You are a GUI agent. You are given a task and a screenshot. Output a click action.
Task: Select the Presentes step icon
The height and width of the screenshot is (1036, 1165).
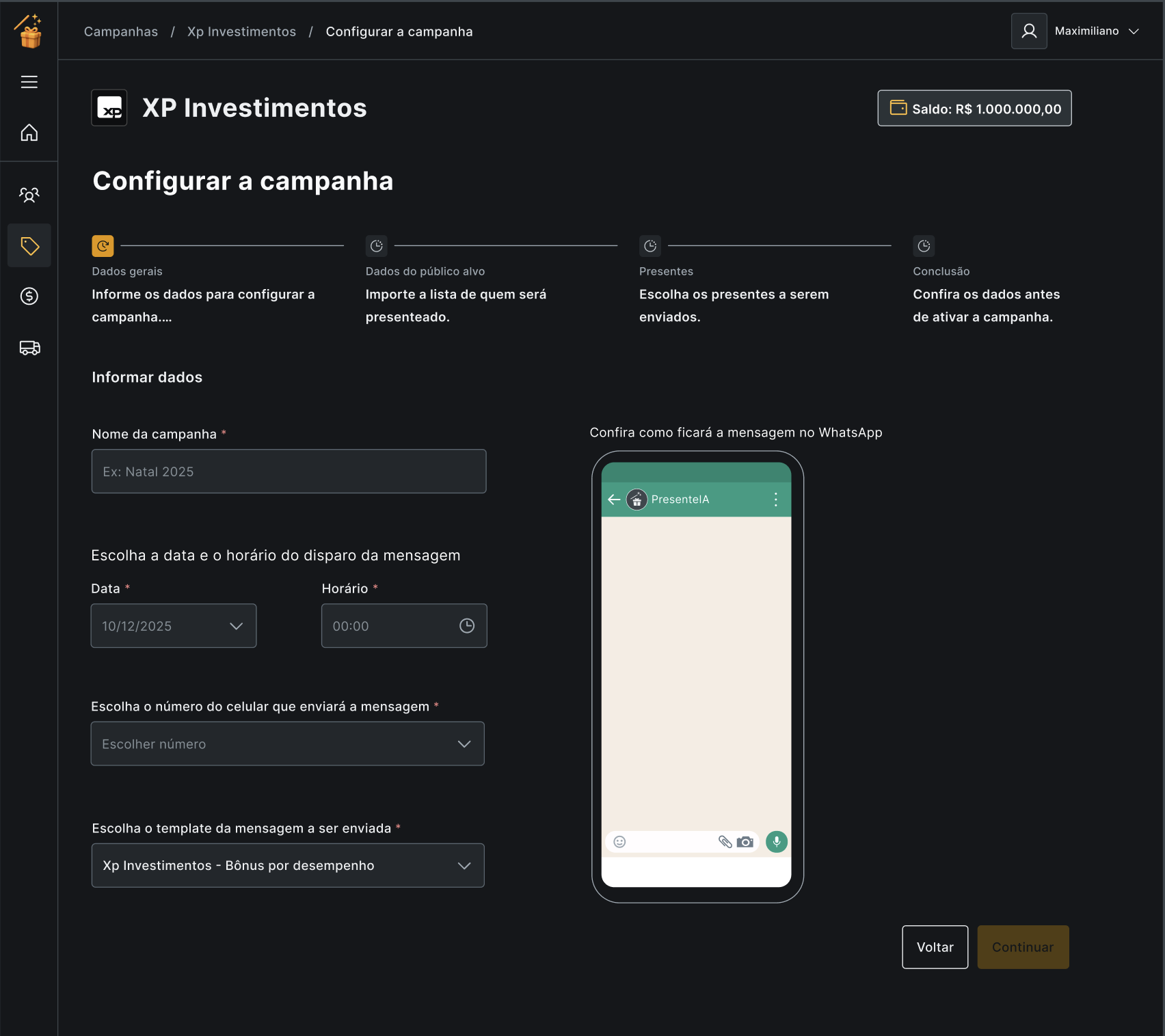(650, 246)
